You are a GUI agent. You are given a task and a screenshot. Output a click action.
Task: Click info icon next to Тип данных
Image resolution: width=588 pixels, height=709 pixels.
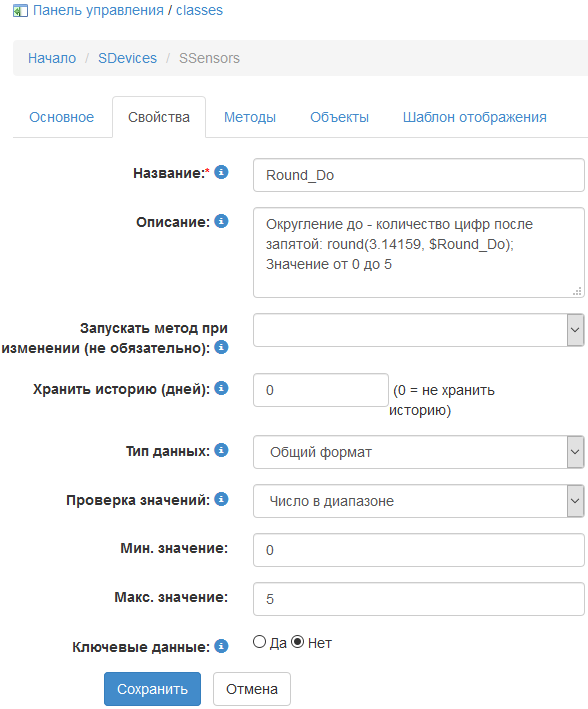[x=221, y=450]
